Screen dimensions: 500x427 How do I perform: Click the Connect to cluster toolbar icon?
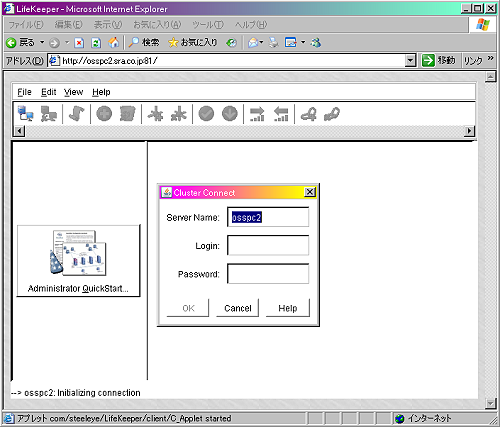click(x=25, y=114)
